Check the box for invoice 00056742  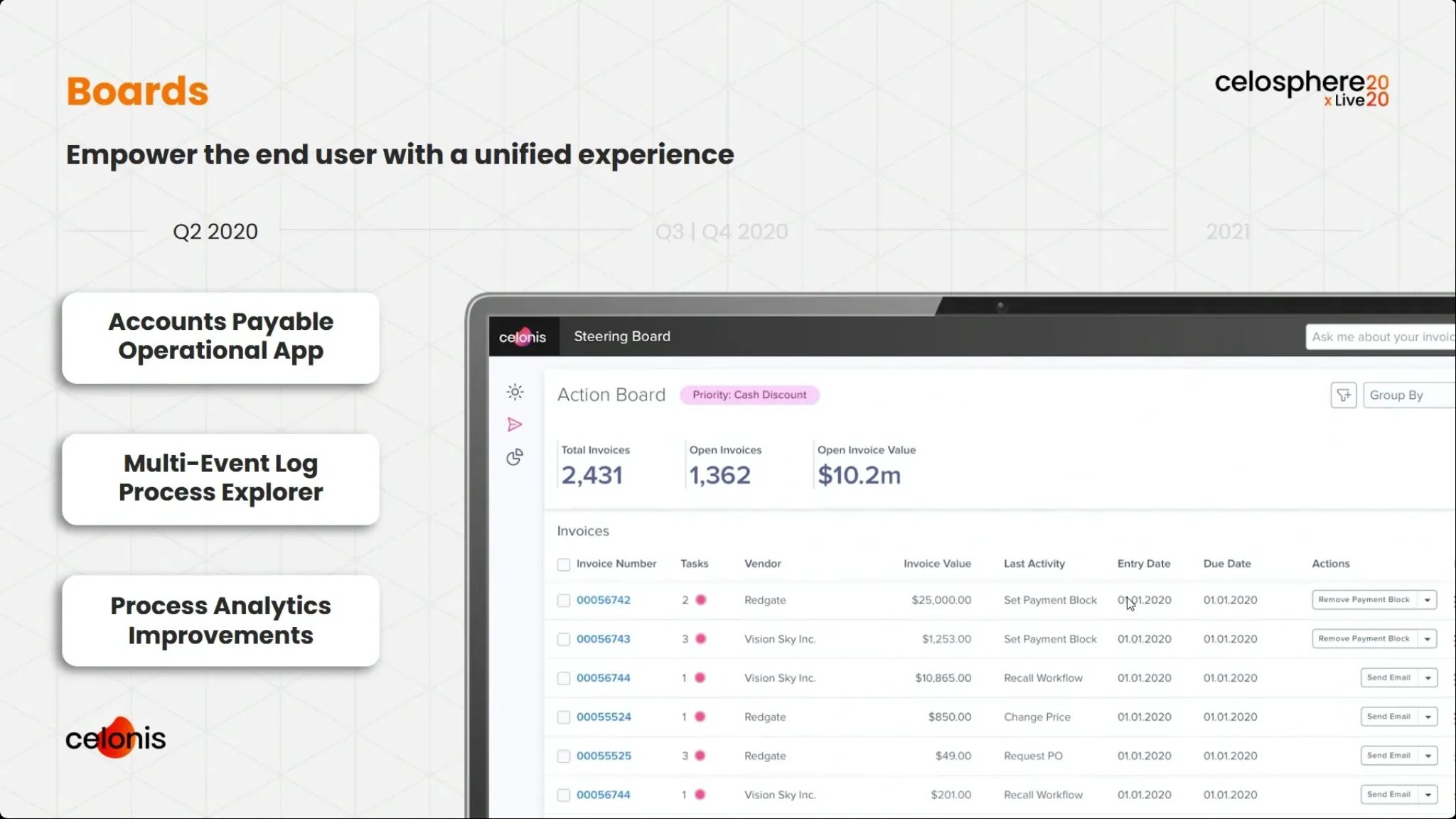pyautogui.click(x=564, y=601)
